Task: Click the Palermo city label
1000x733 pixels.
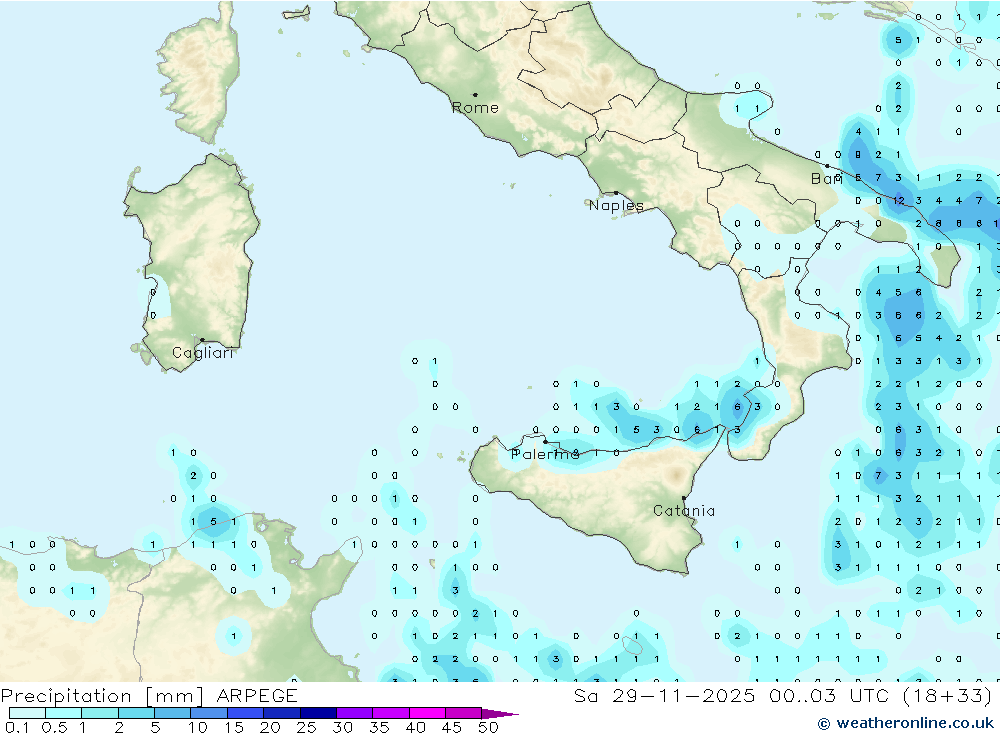Action: tap(545, 454)
